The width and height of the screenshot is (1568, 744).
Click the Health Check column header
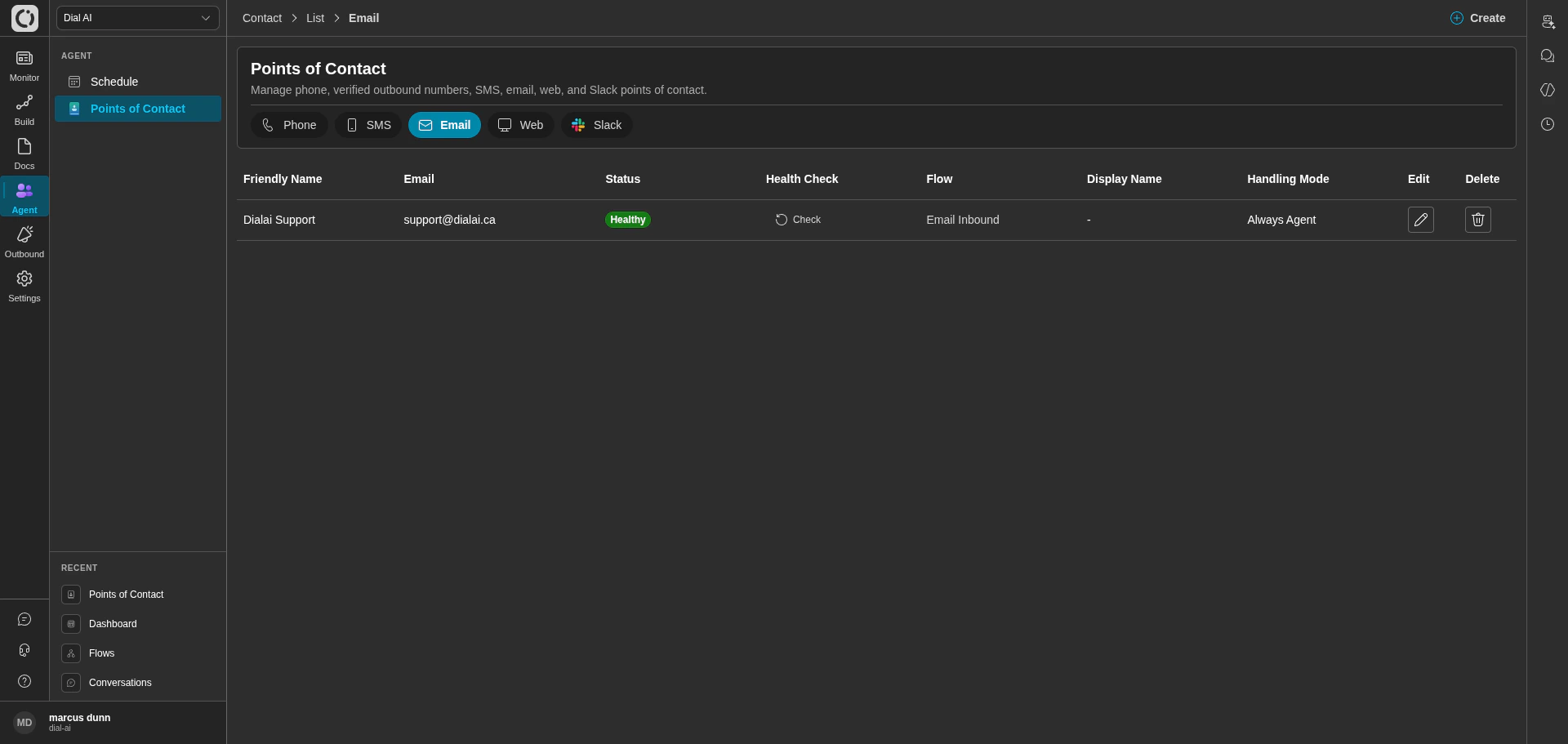[802, 179]
